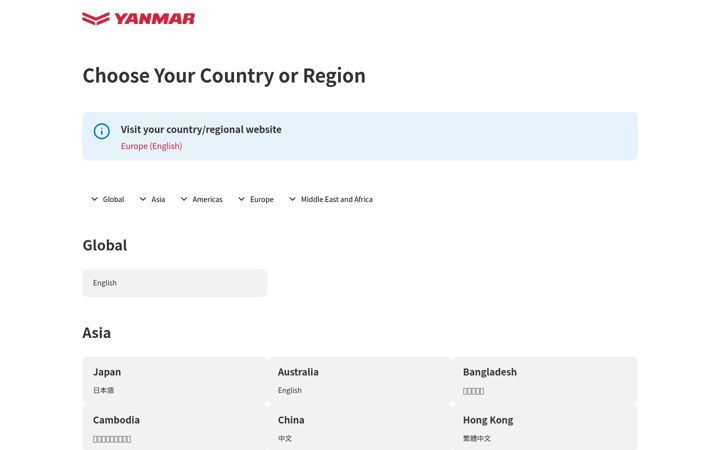Click the 'Choose Your Country or Region' heading
This screenshot has height=450, width=720.
coord(224,76)
